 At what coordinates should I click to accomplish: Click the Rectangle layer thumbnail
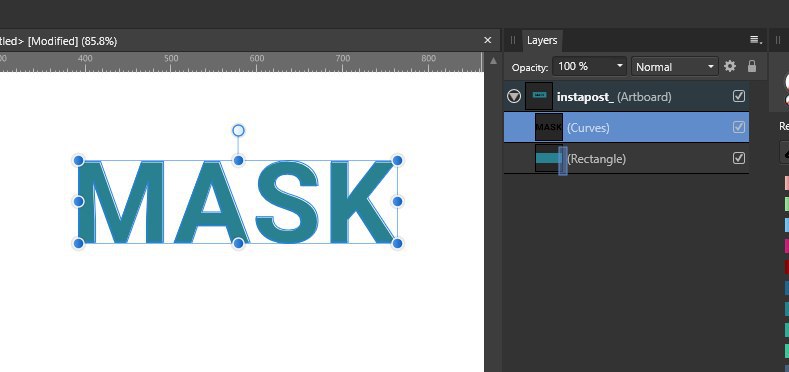pyautogui.click(x=549, y=159)
